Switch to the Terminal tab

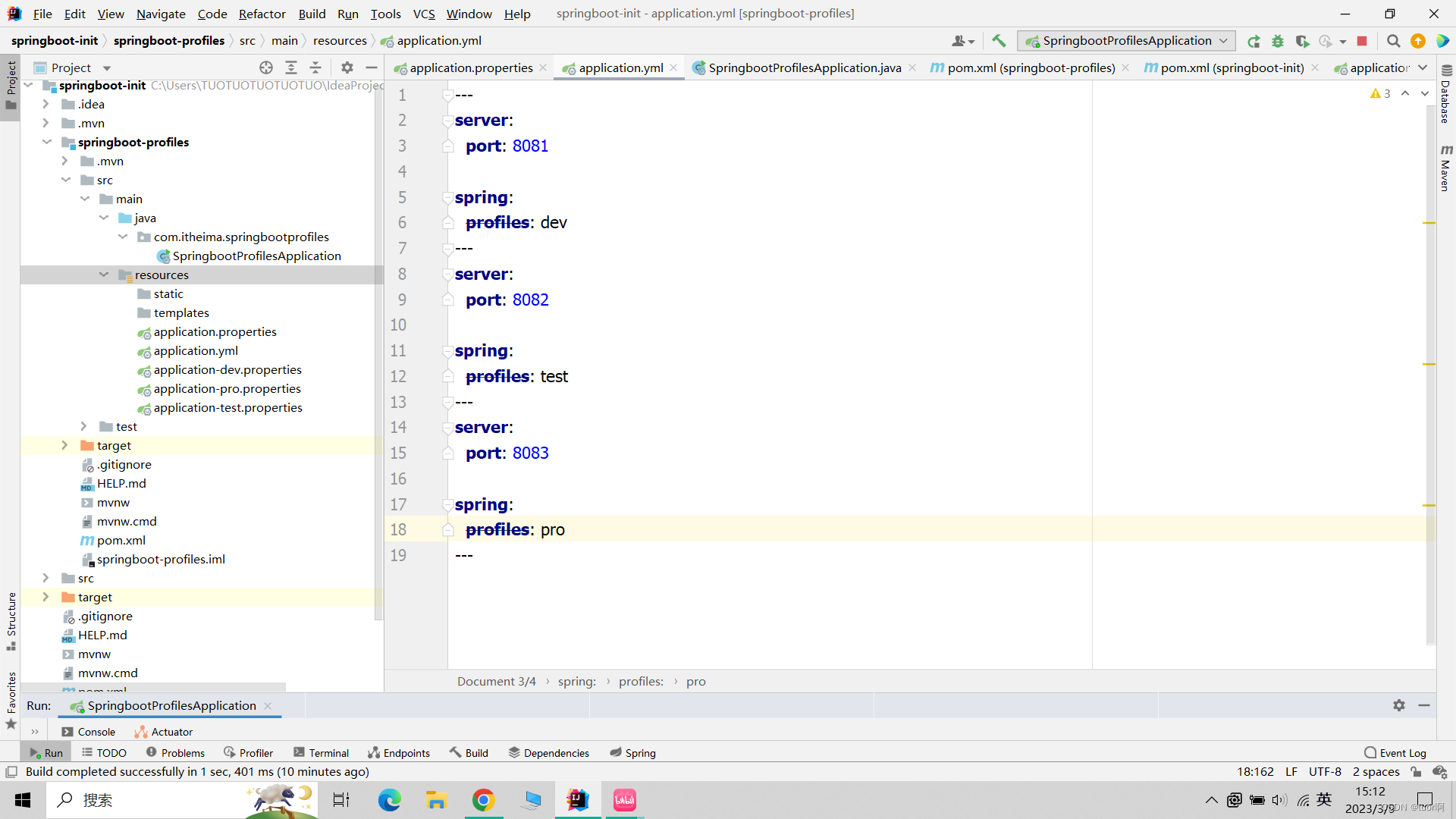pos(321,752)
